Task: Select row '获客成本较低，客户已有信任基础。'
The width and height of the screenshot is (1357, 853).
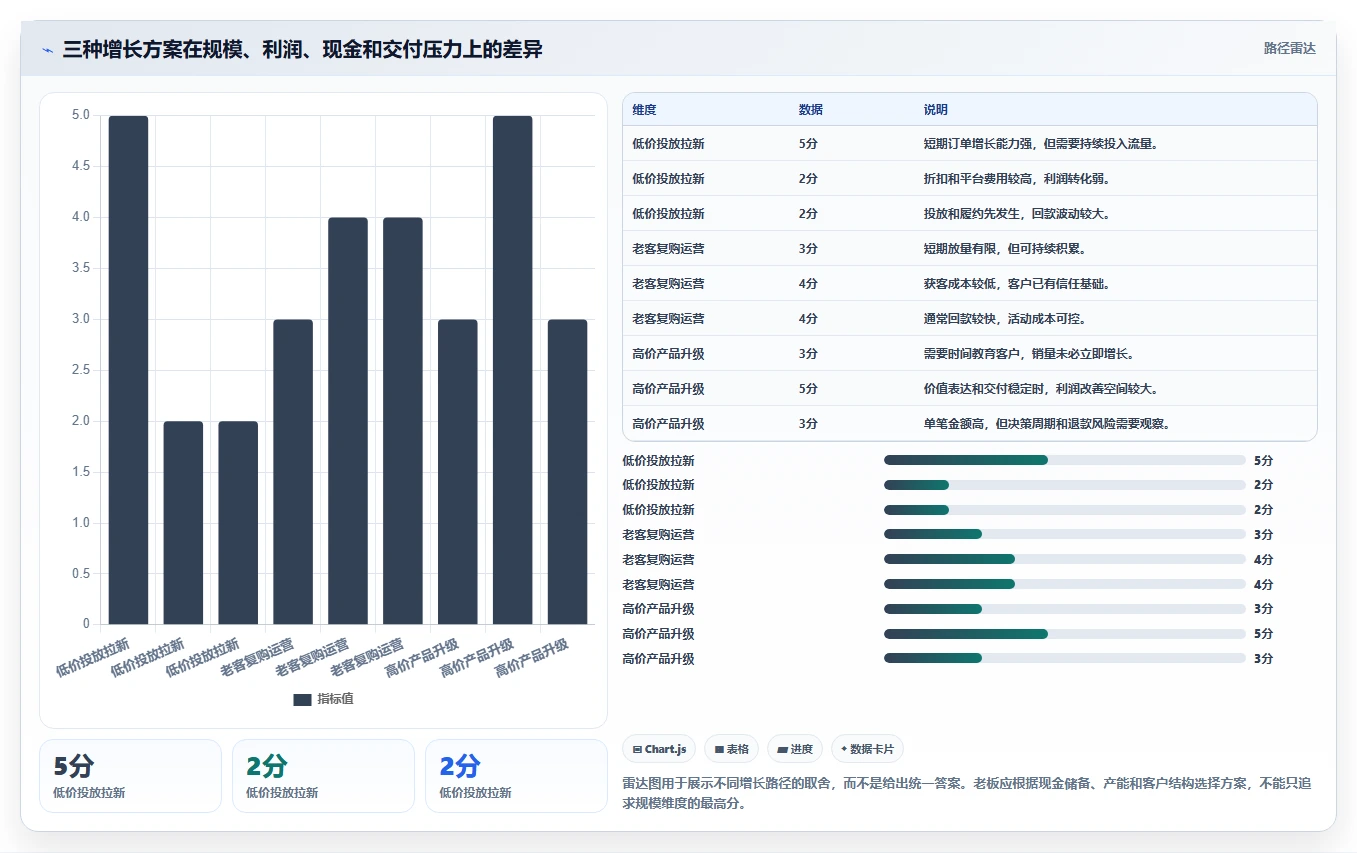Action: click(970, 284)
